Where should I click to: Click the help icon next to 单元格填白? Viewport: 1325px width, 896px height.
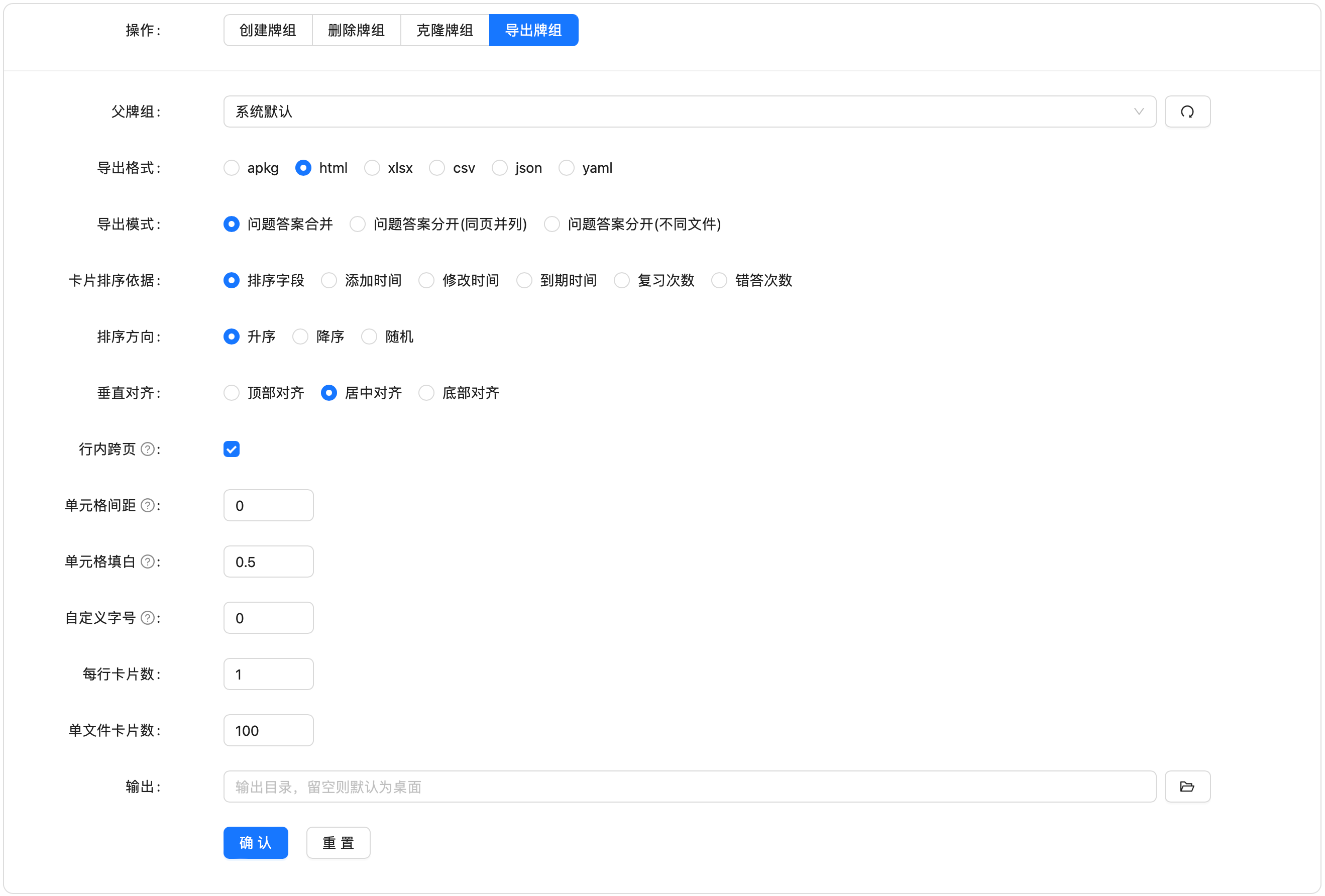[x=147, y=562]
